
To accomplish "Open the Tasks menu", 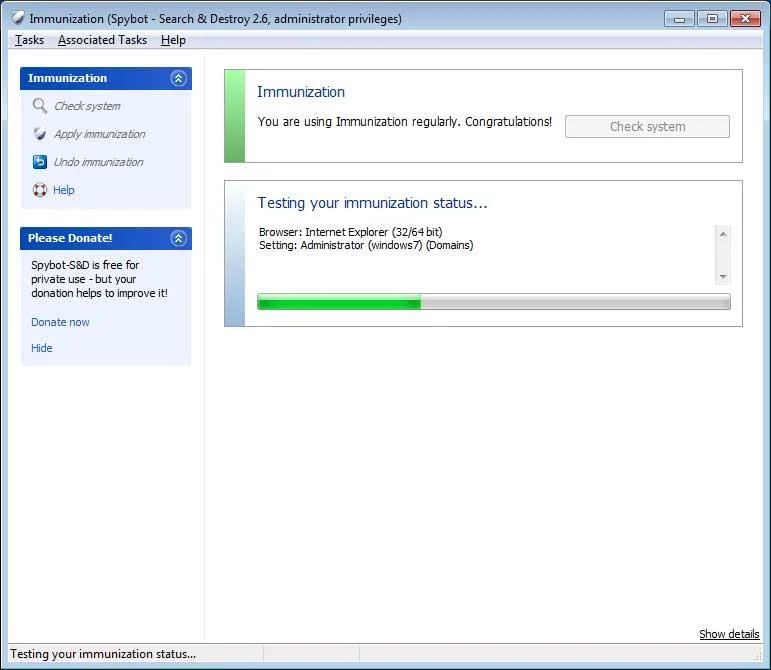I will [x=30, y=40].
